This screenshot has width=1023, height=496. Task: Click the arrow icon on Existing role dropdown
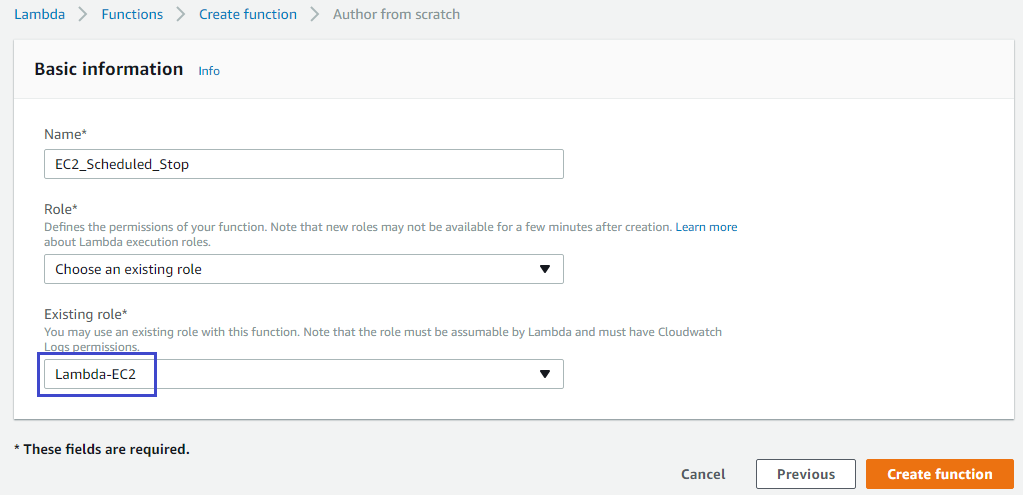545,374
